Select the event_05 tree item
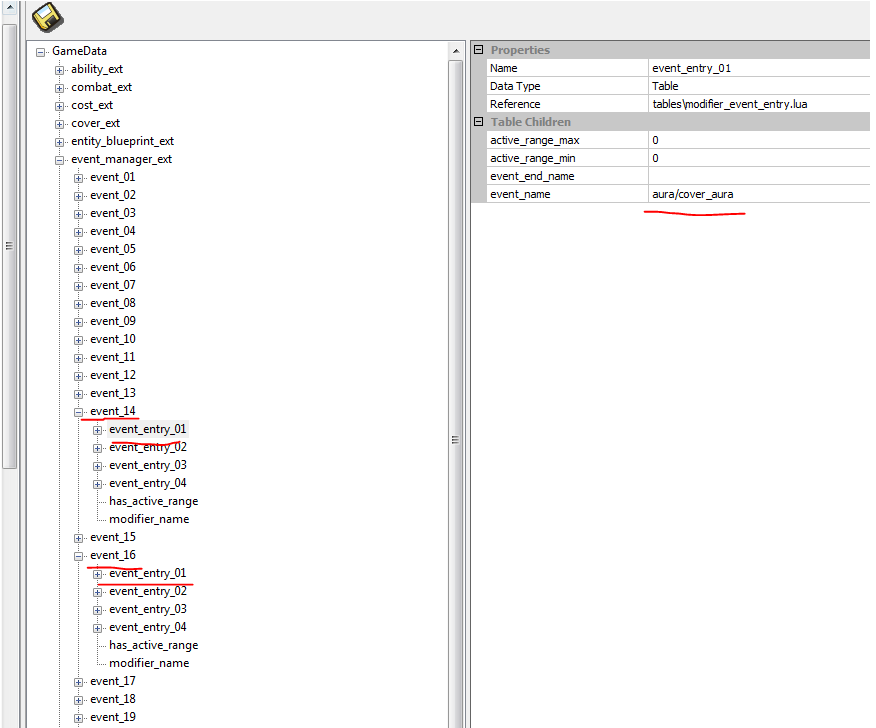This screenshot has width=876, height=728. pyautogui.click(x=113, y=249)
